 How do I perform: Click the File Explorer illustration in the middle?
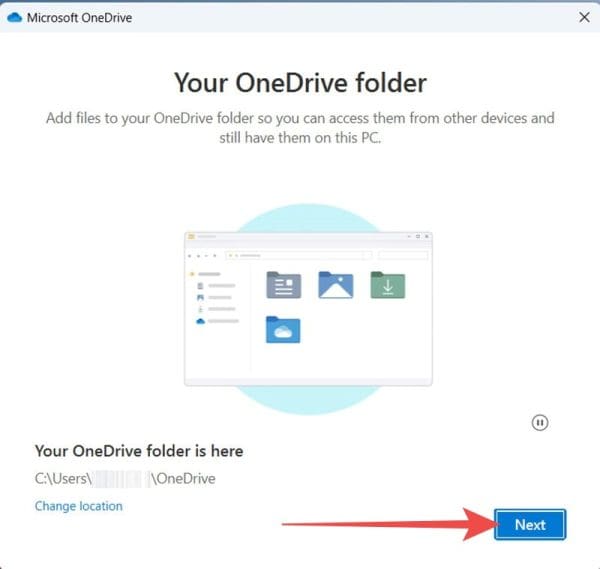click(308, 309)
